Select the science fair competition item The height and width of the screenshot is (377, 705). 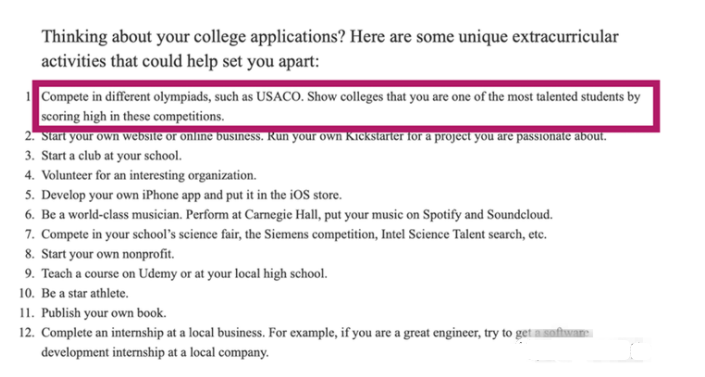click(294, 234)
